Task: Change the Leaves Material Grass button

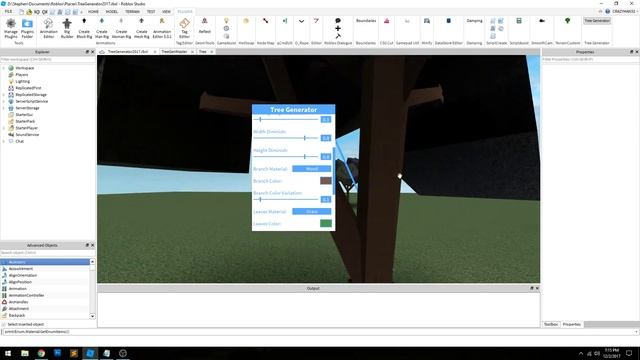Action: pos(312,211)
